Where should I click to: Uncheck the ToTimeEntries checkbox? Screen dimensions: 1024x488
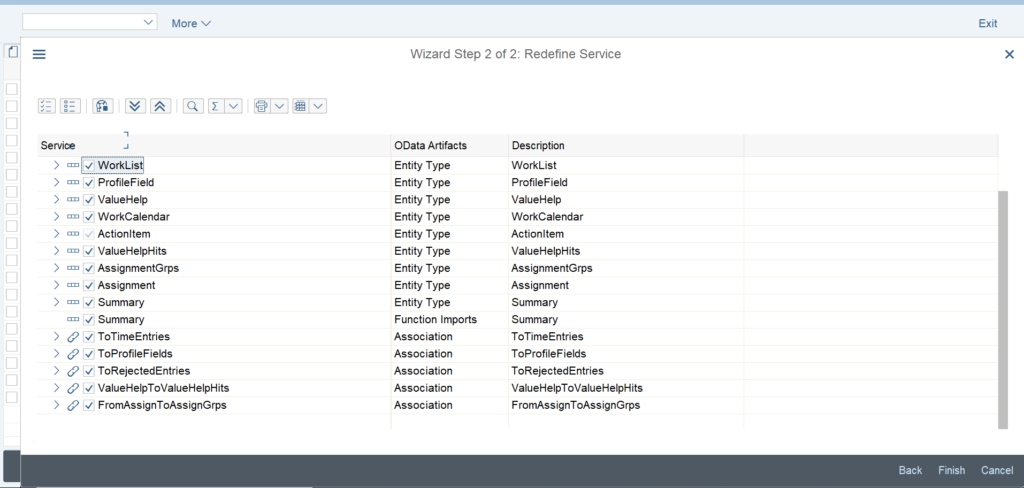pos(89,336)
